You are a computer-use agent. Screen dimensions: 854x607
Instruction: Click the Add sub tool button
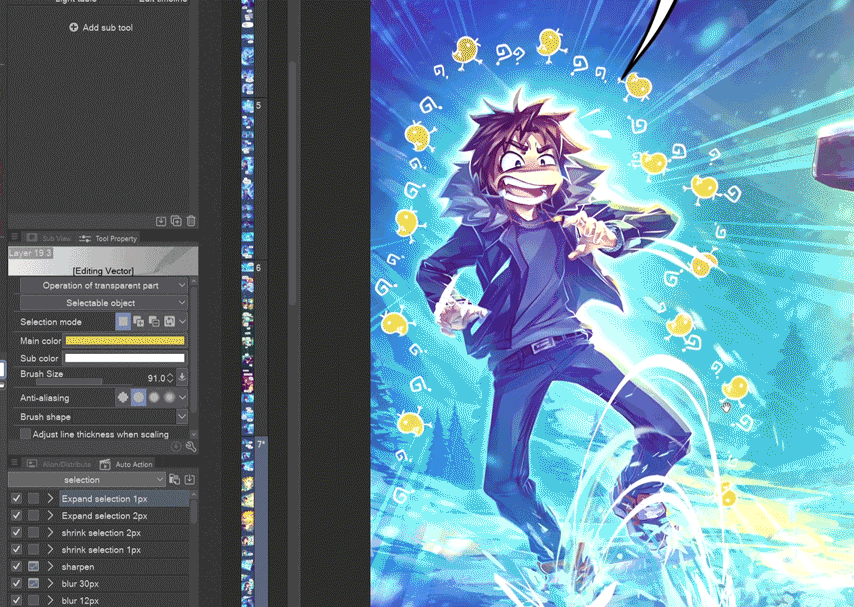(x=101, y=27)
